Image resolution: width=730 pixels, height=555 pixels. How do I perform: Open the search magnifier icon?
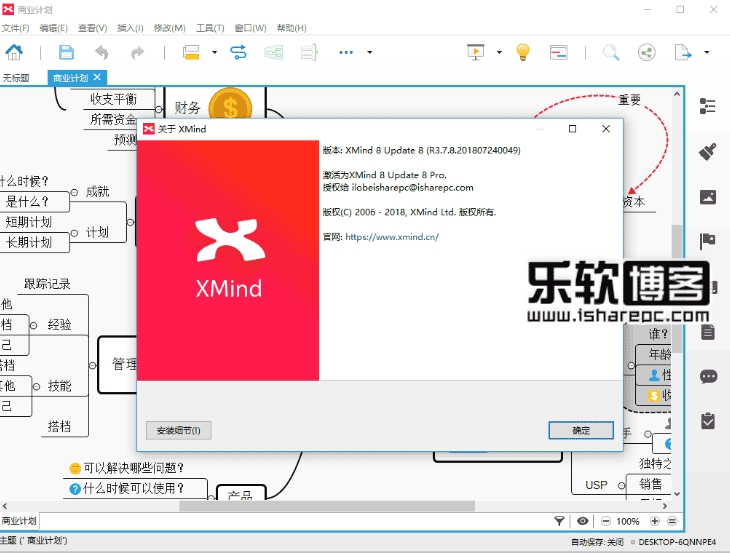611,52
